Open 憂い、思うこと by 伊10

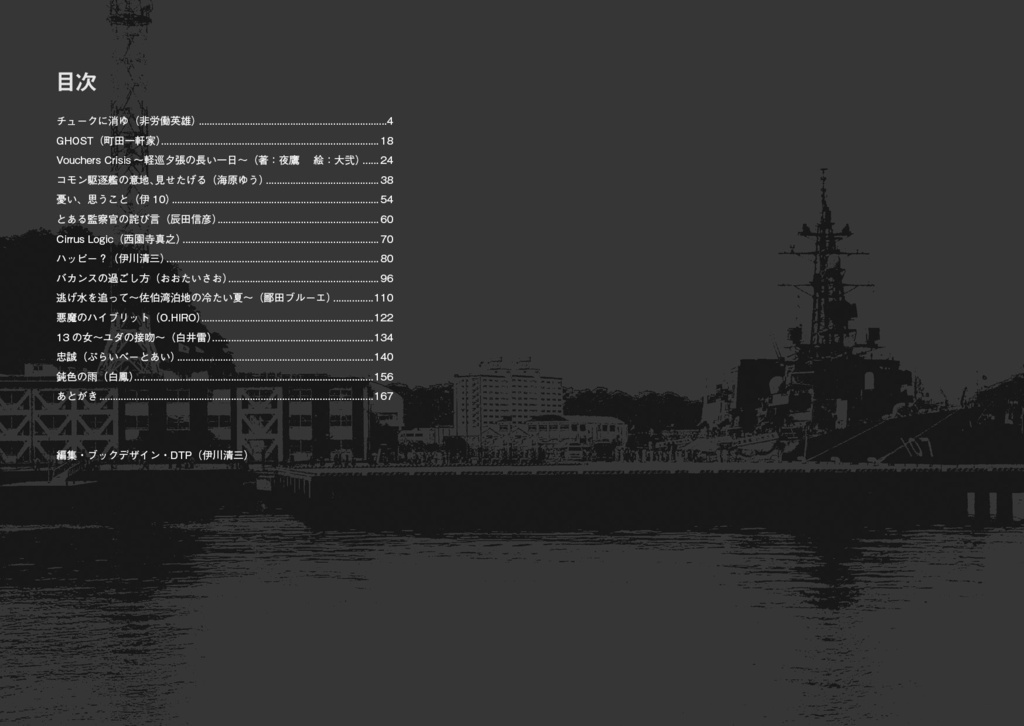coord(110,200)
